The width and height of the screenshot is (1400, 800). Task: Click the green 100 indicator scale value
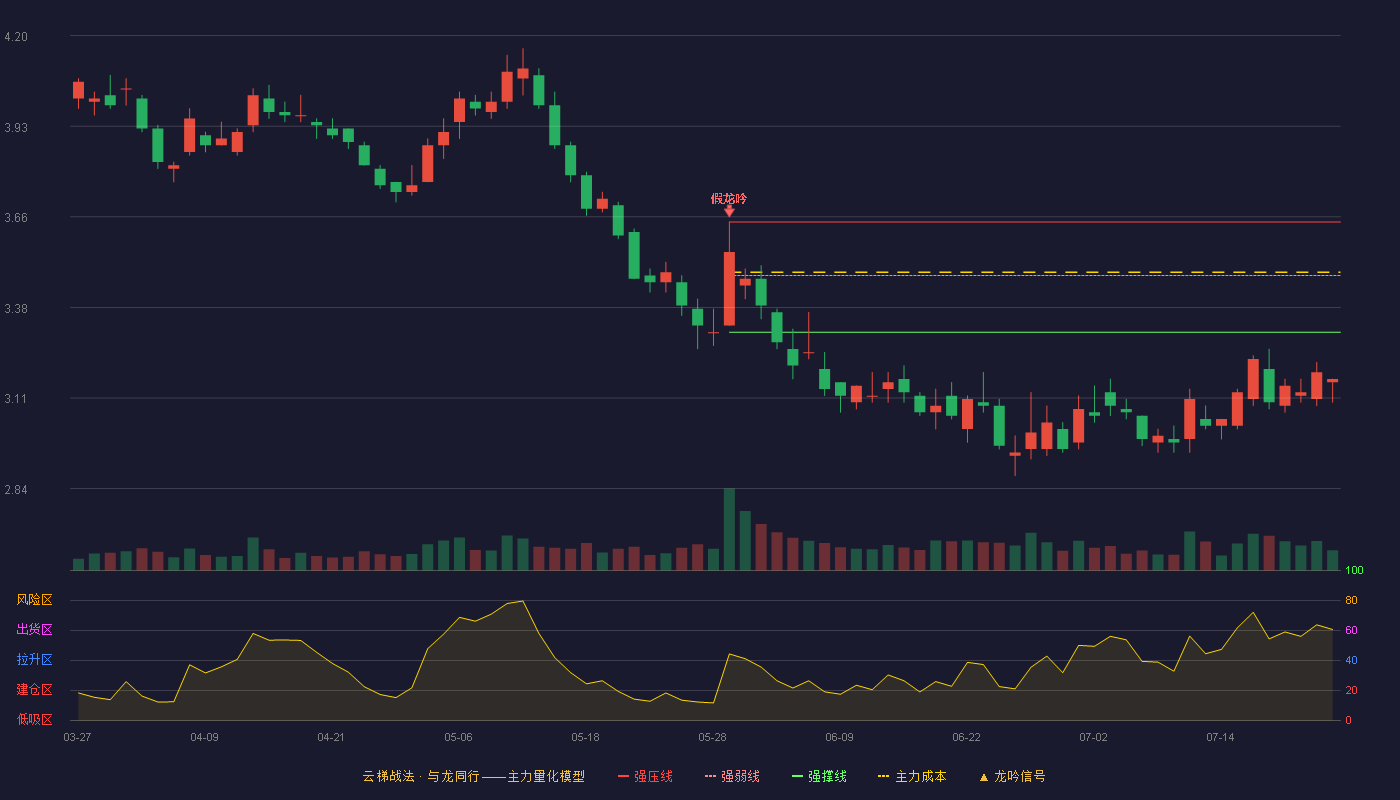click(1355, 571)
